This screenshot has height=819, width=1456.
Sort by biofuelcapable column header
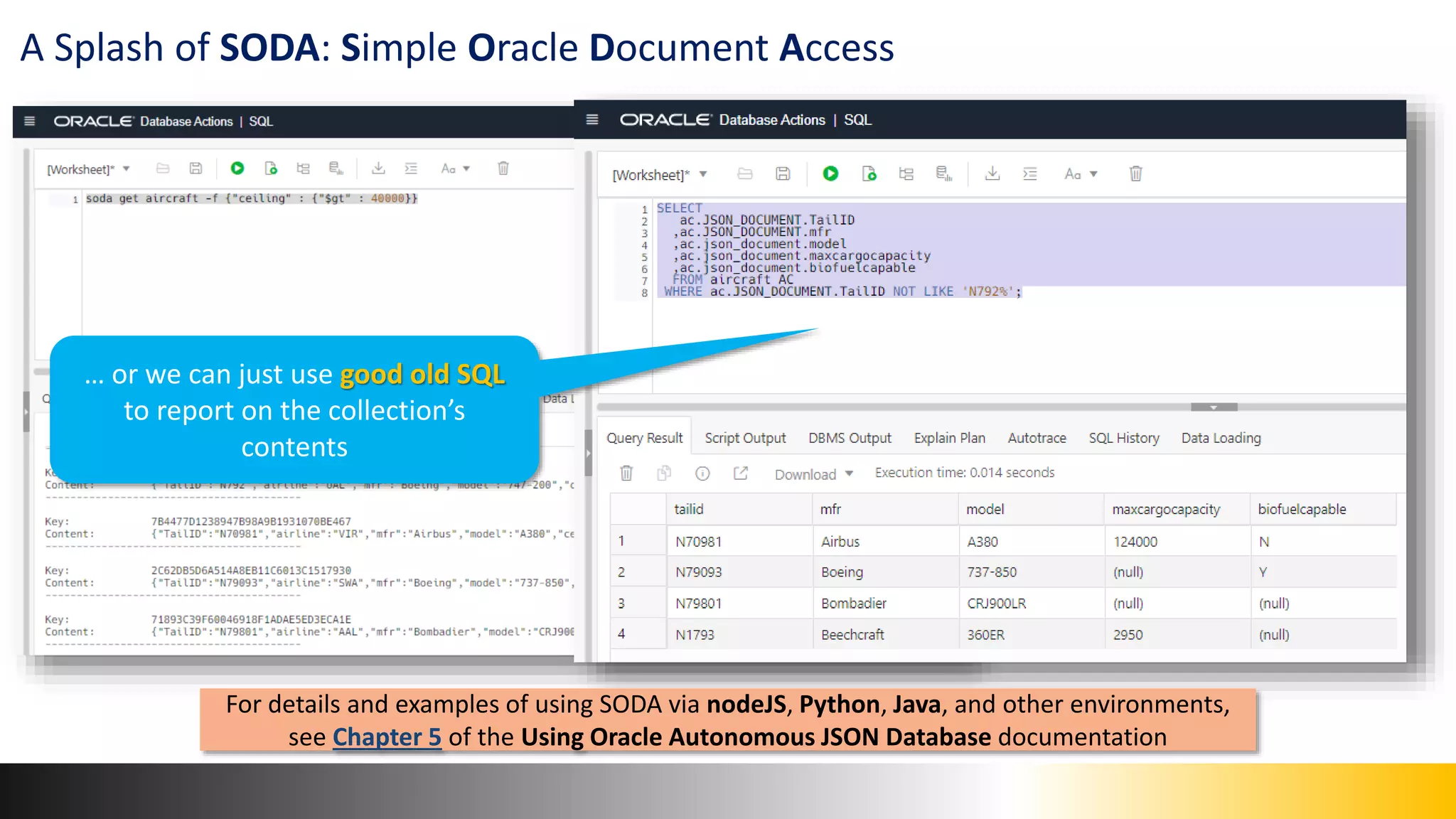[1323, 509]
